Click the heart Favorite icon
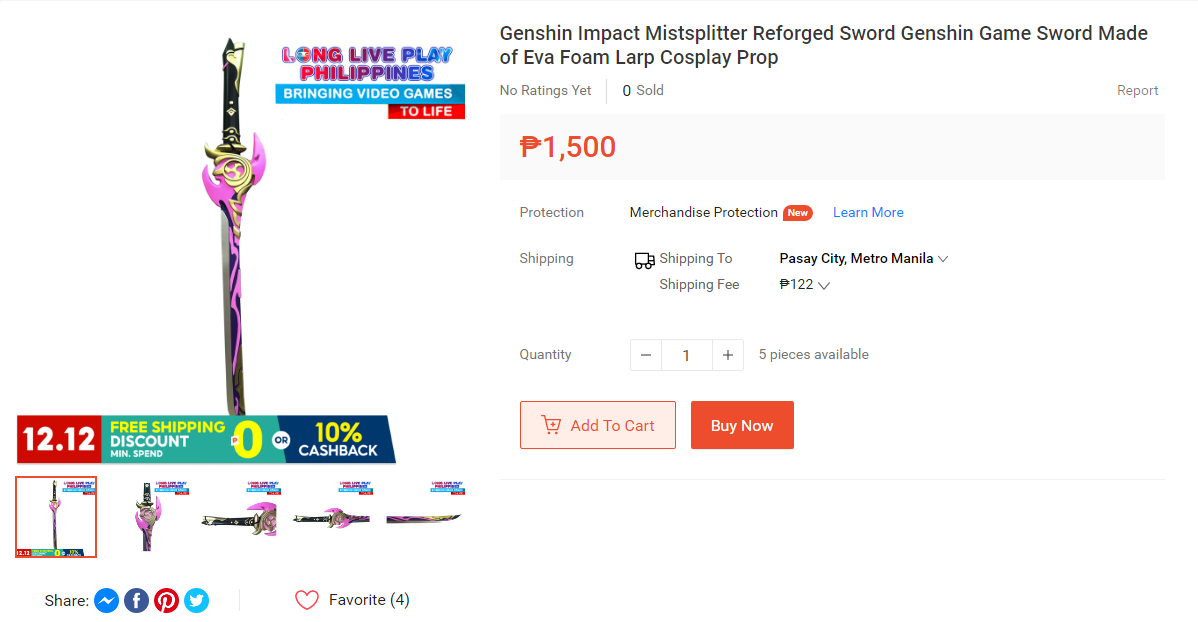This screenshot has width=1198, height=622. [307, 600]
